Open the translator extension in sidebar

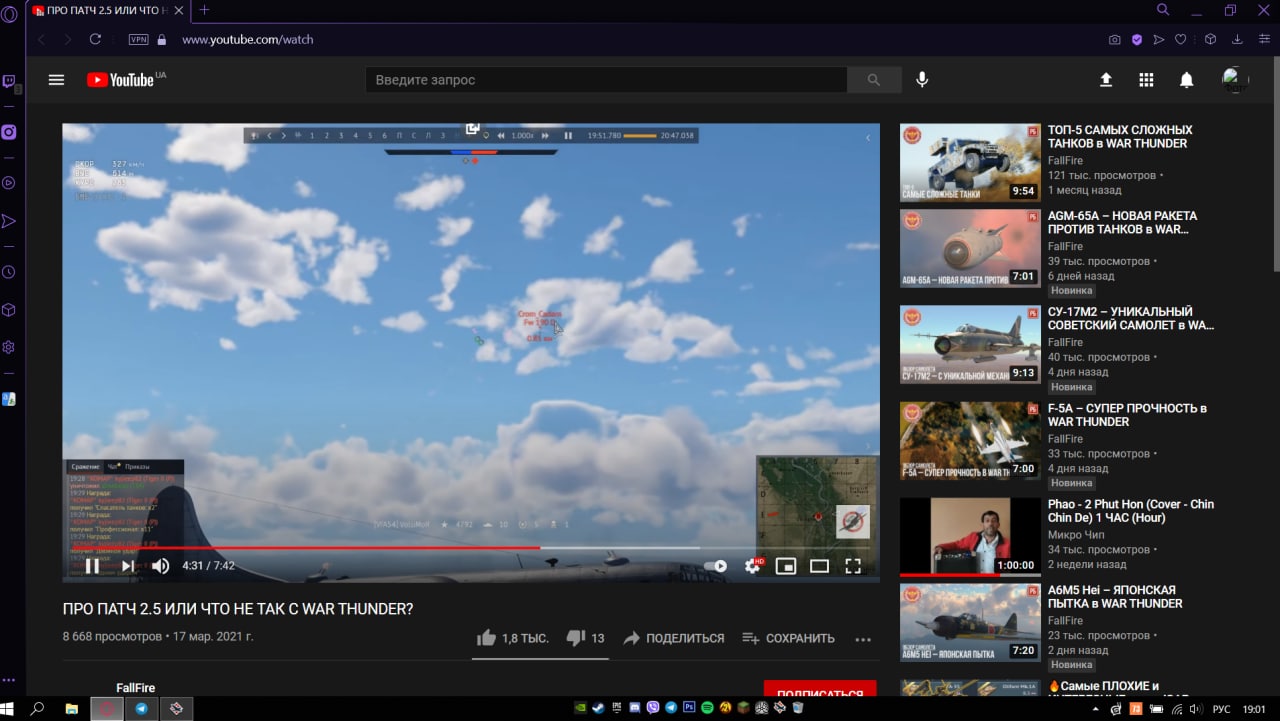tap(9, 399)
